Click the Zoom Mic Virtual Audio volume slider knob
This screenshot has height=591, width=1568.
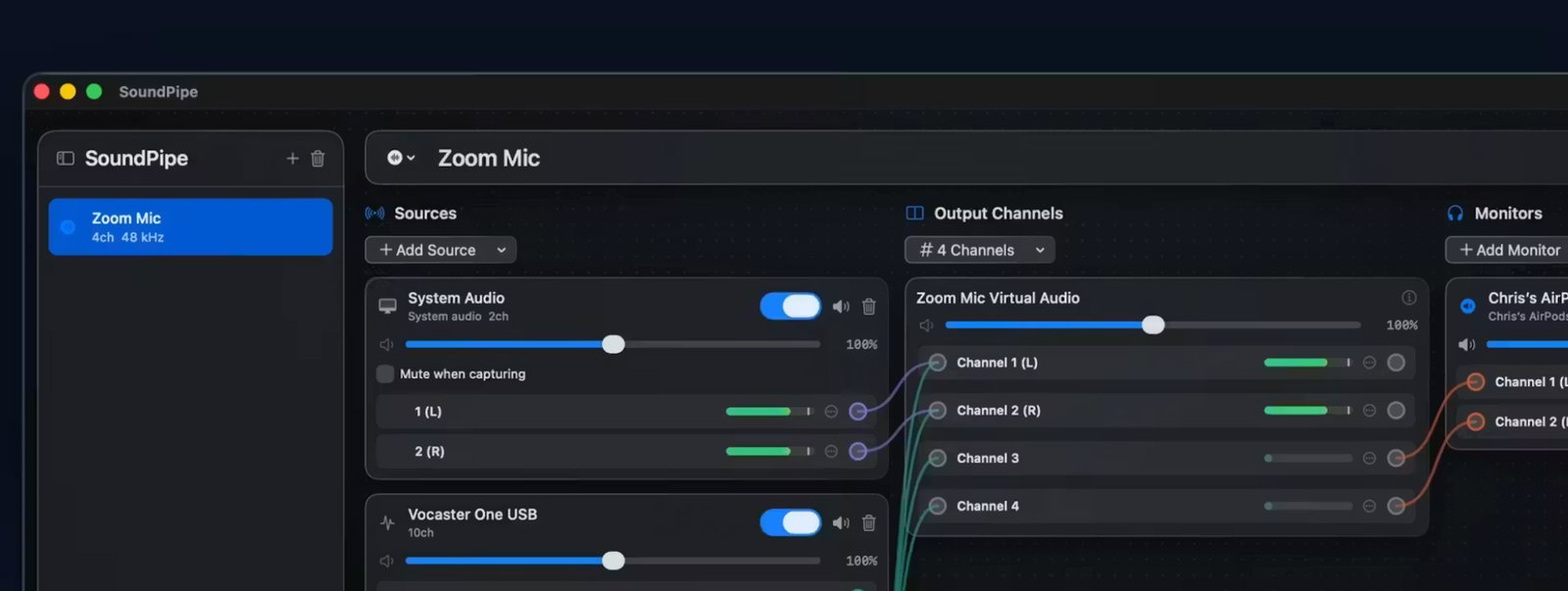[1153, 324]
